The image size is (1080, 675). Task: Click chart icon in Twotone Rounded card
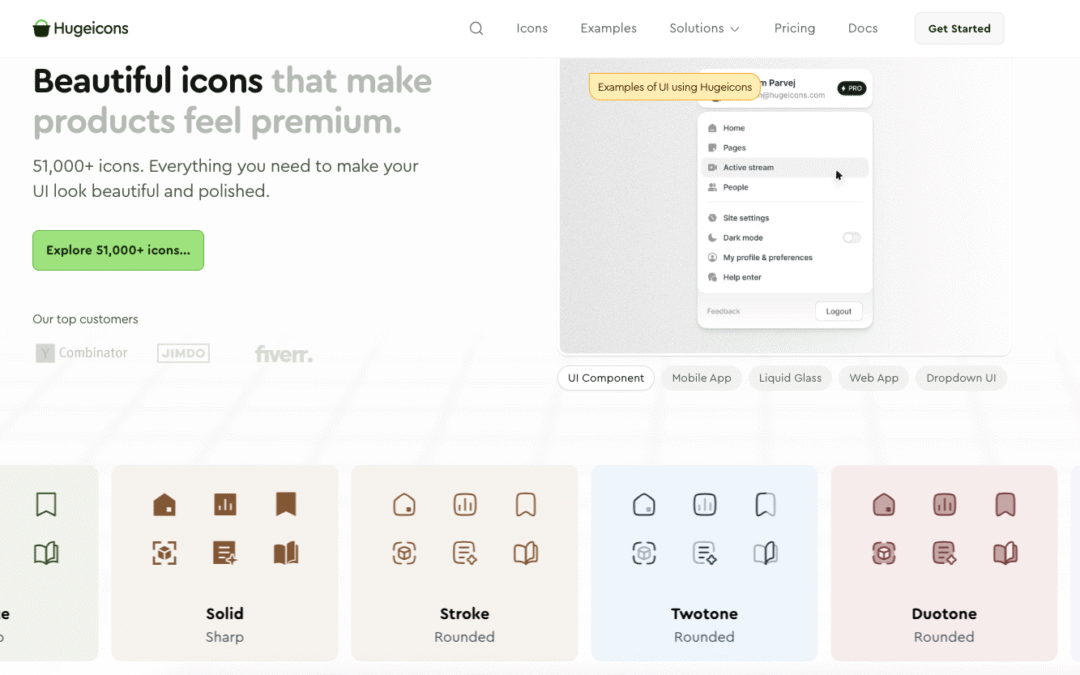click(x=705, y=504)
